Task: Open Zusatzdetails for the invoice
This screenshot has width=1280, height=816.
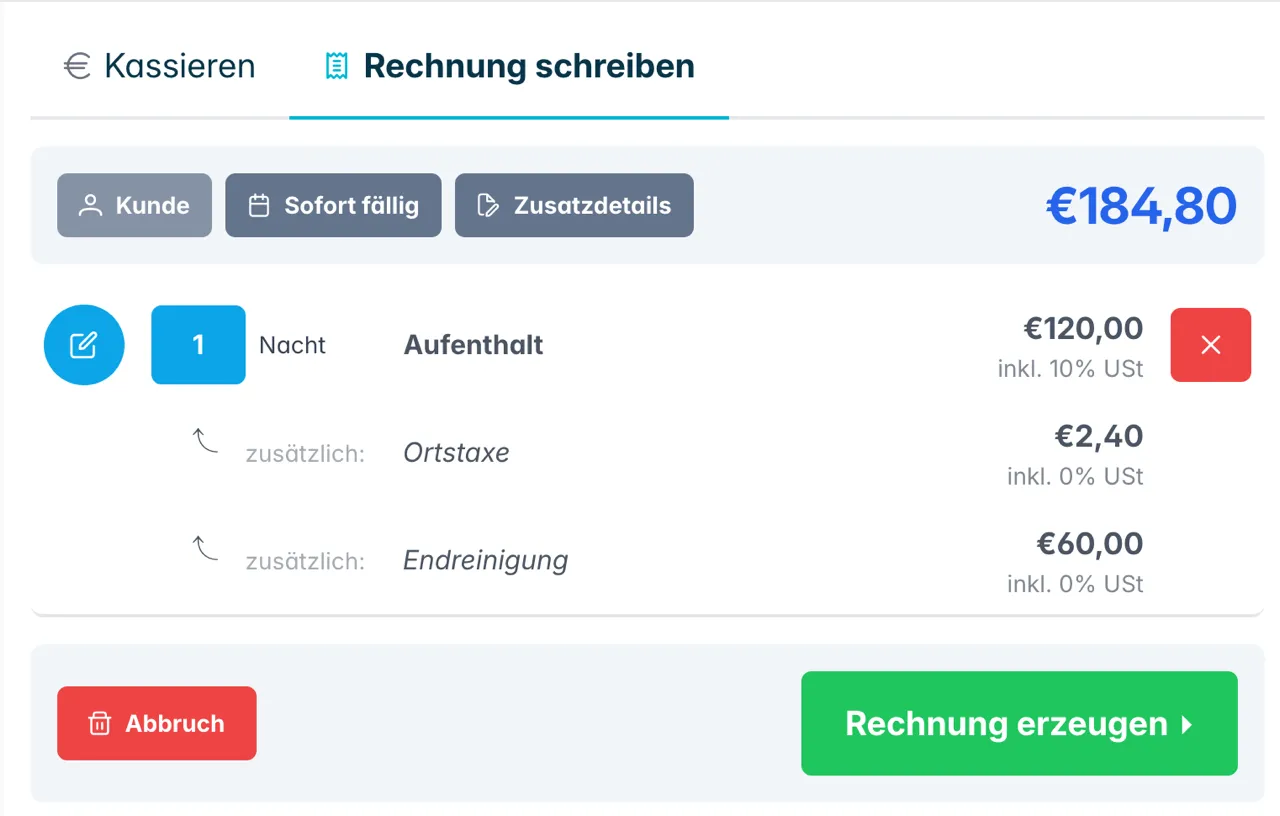Action: coord(574,205)
